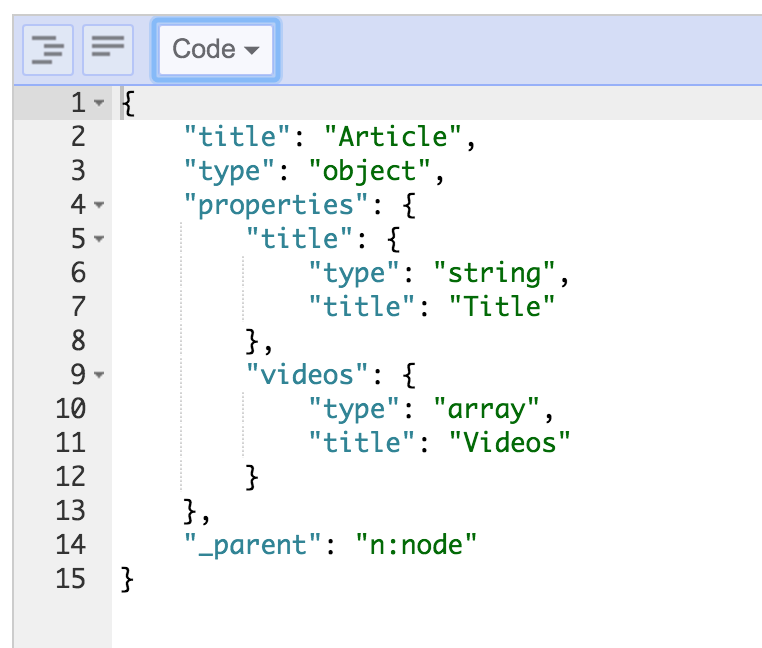Click the "array" type value
The height and width of the screenshot is (648, 762).
pyautogui.click(x=493, y=408)
